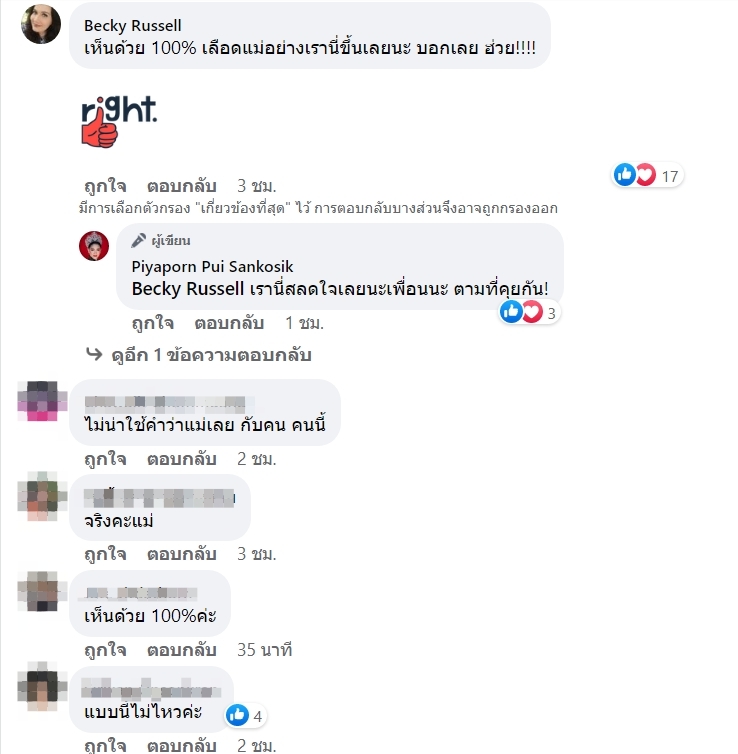This screenshot has height=754, width=738.
Task: Like Piyaporn's reply via ถูกใจ
Action: click(153, 323)
